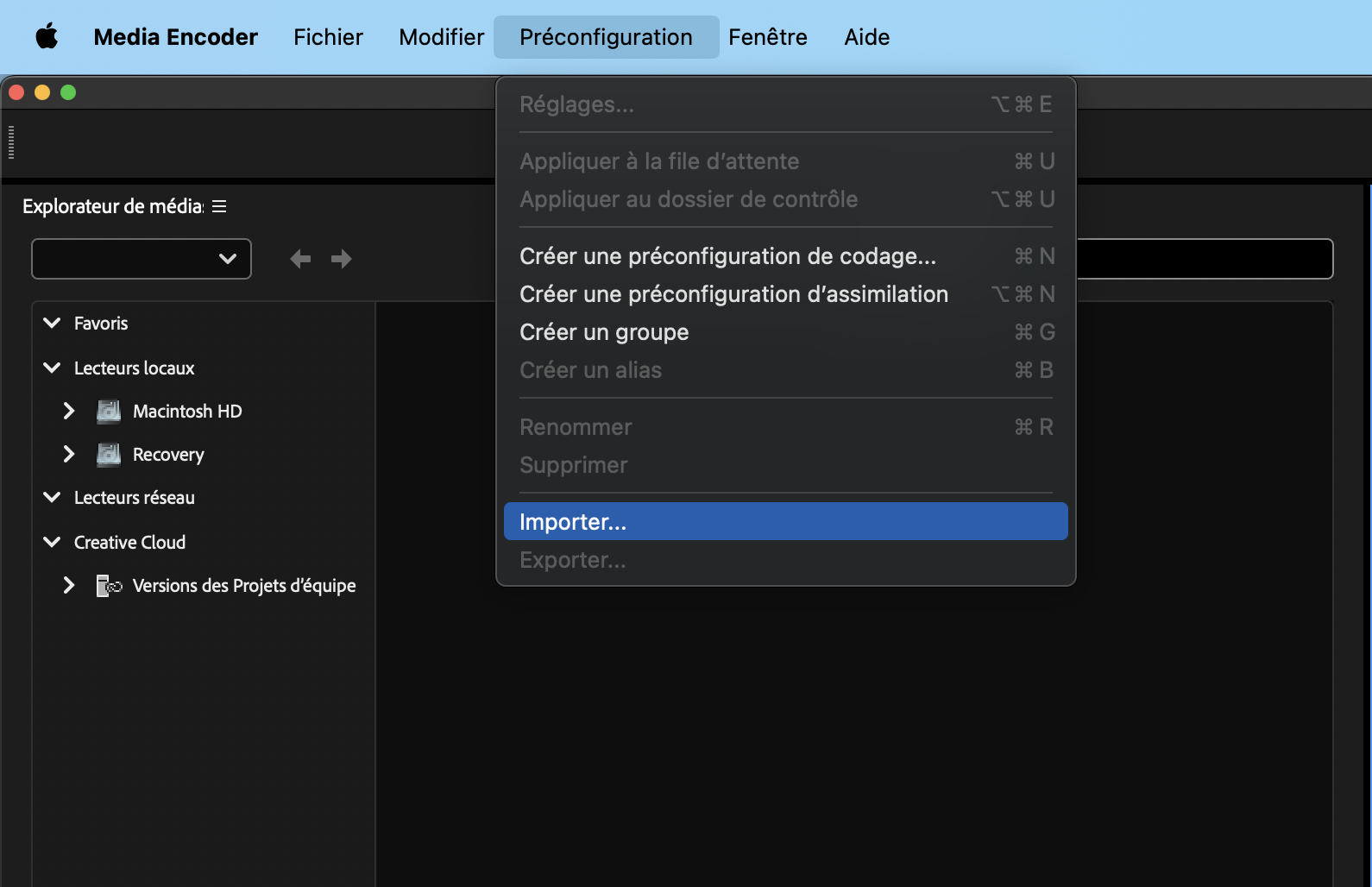Image resolution: width=1372 pixels, height=887 pixels.
Task: Collapse the Lecteurs locaux section
Action: pyautogui.click(x=52, y=368)
